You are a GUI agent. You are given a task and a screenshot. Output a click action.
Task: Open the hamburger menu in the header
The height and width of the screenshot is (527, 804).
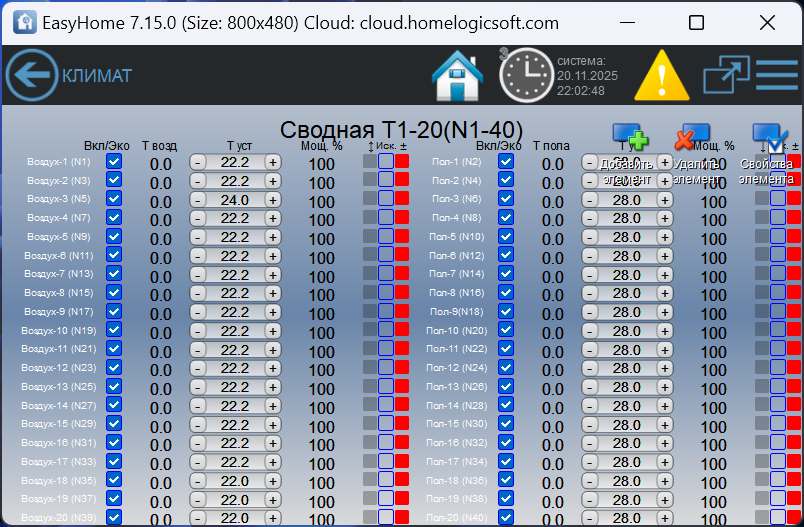coord(777,75)
